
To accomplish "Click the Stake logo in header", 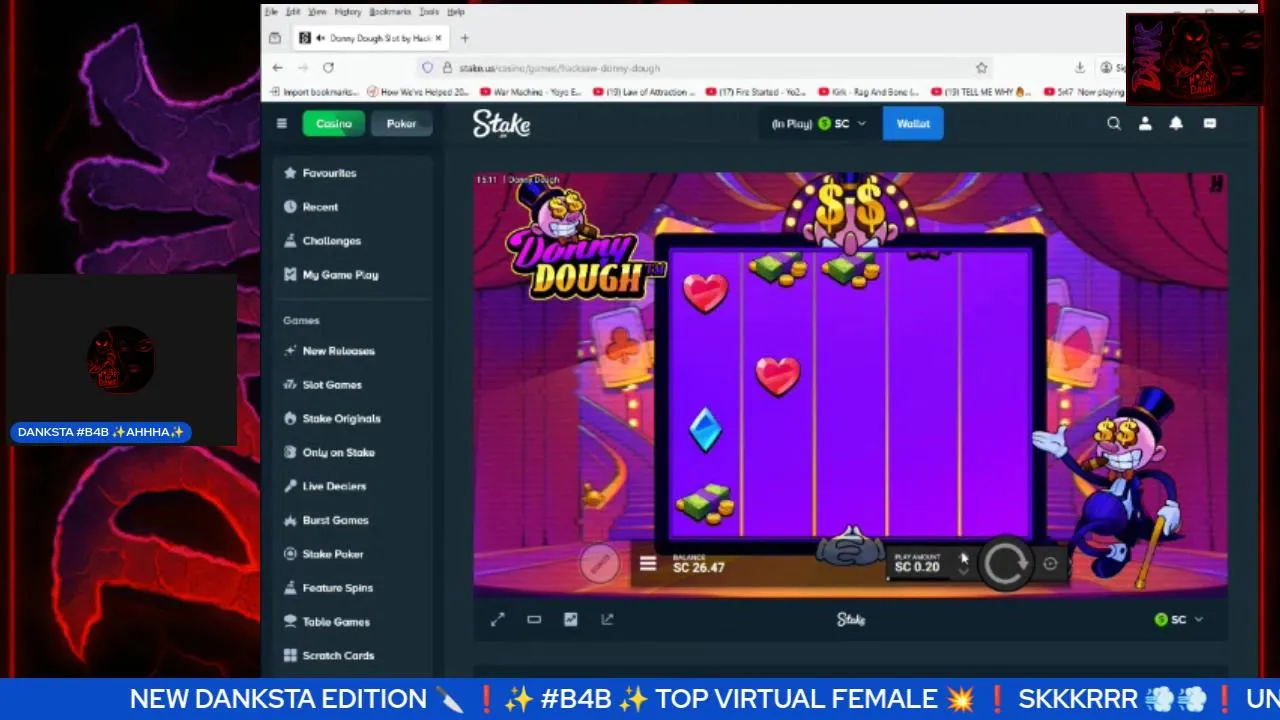I will (501, 123).
